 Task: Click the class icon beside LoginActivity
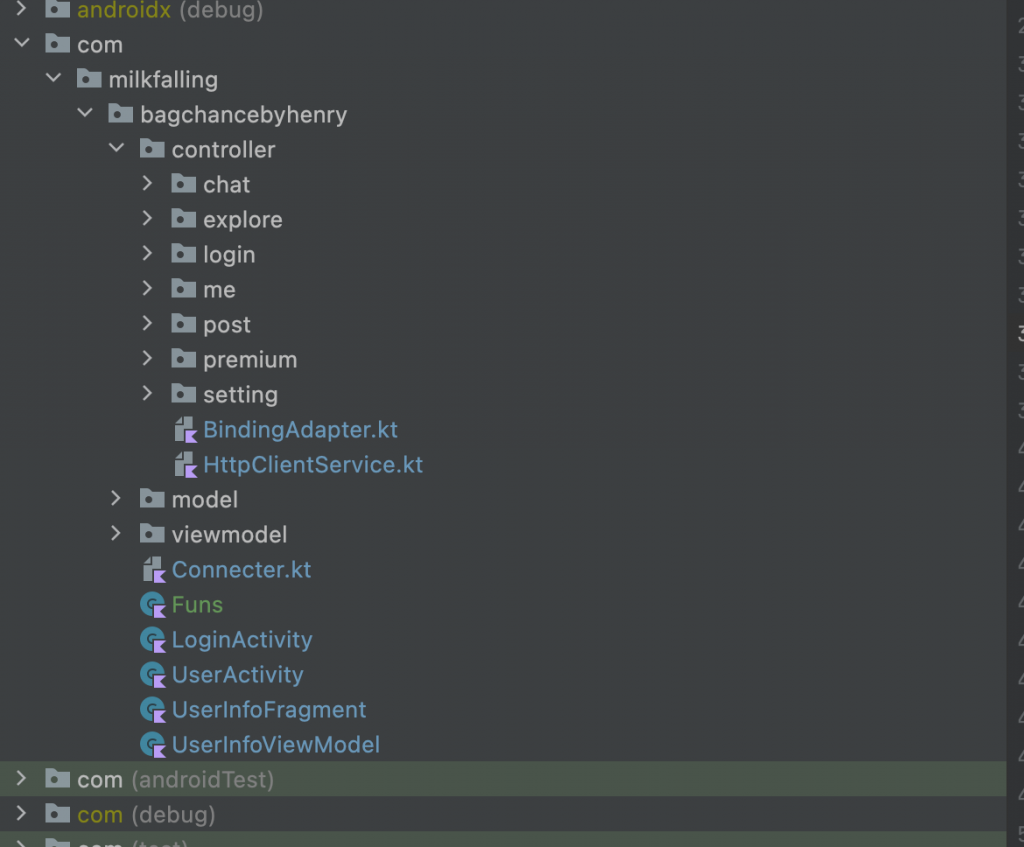[153, 640]
